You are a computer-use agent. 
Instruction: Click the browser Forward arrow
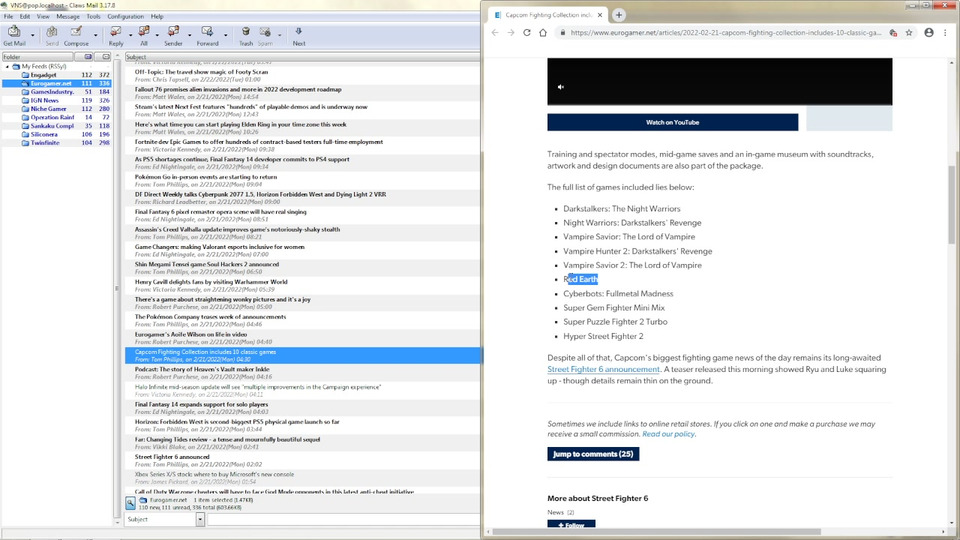(x=511, y=32)
